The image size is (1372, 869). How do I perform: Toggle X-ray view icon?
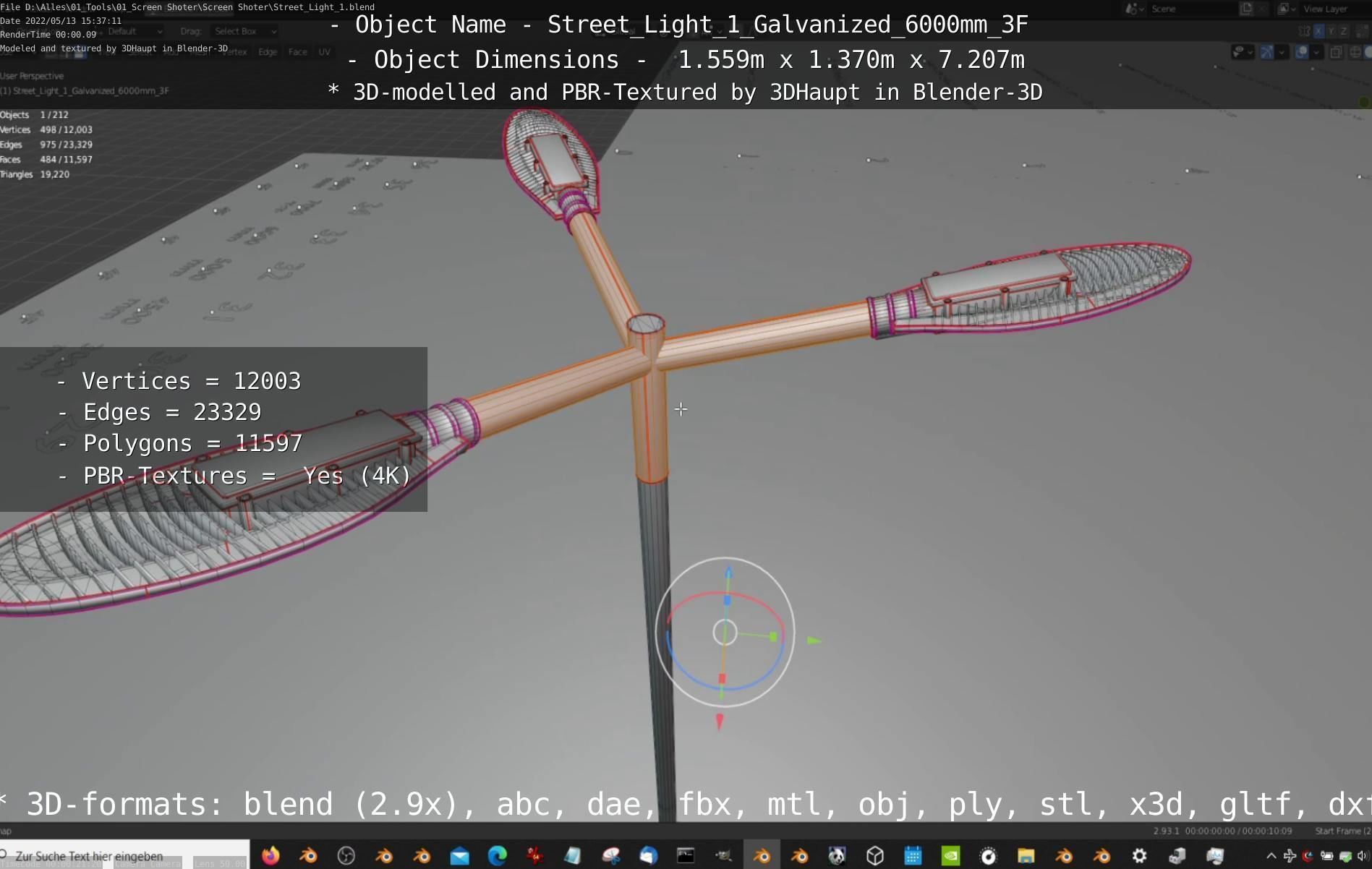(1336, 52)
